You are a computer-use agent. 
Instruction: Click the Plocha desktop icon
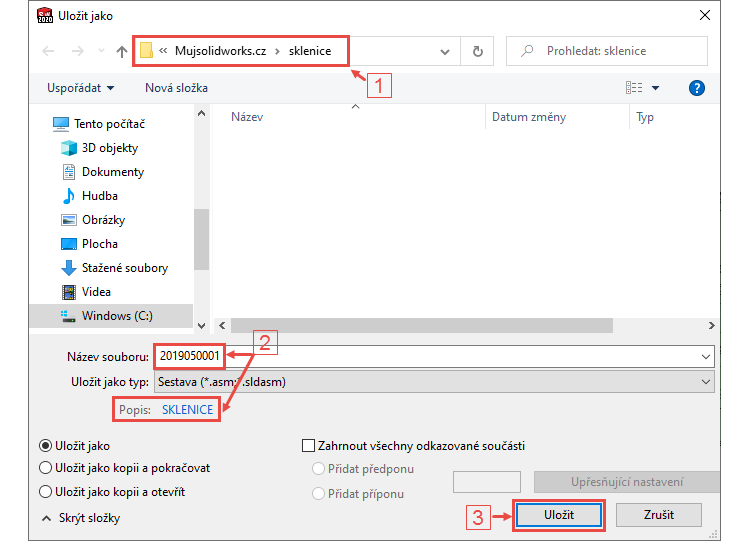point(69,244)
